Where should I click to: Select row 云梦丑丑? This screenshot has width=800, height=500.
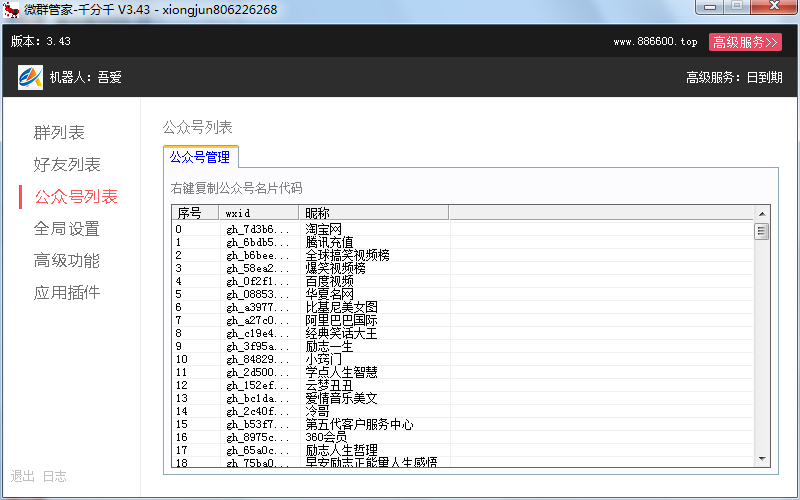[463, 386]
